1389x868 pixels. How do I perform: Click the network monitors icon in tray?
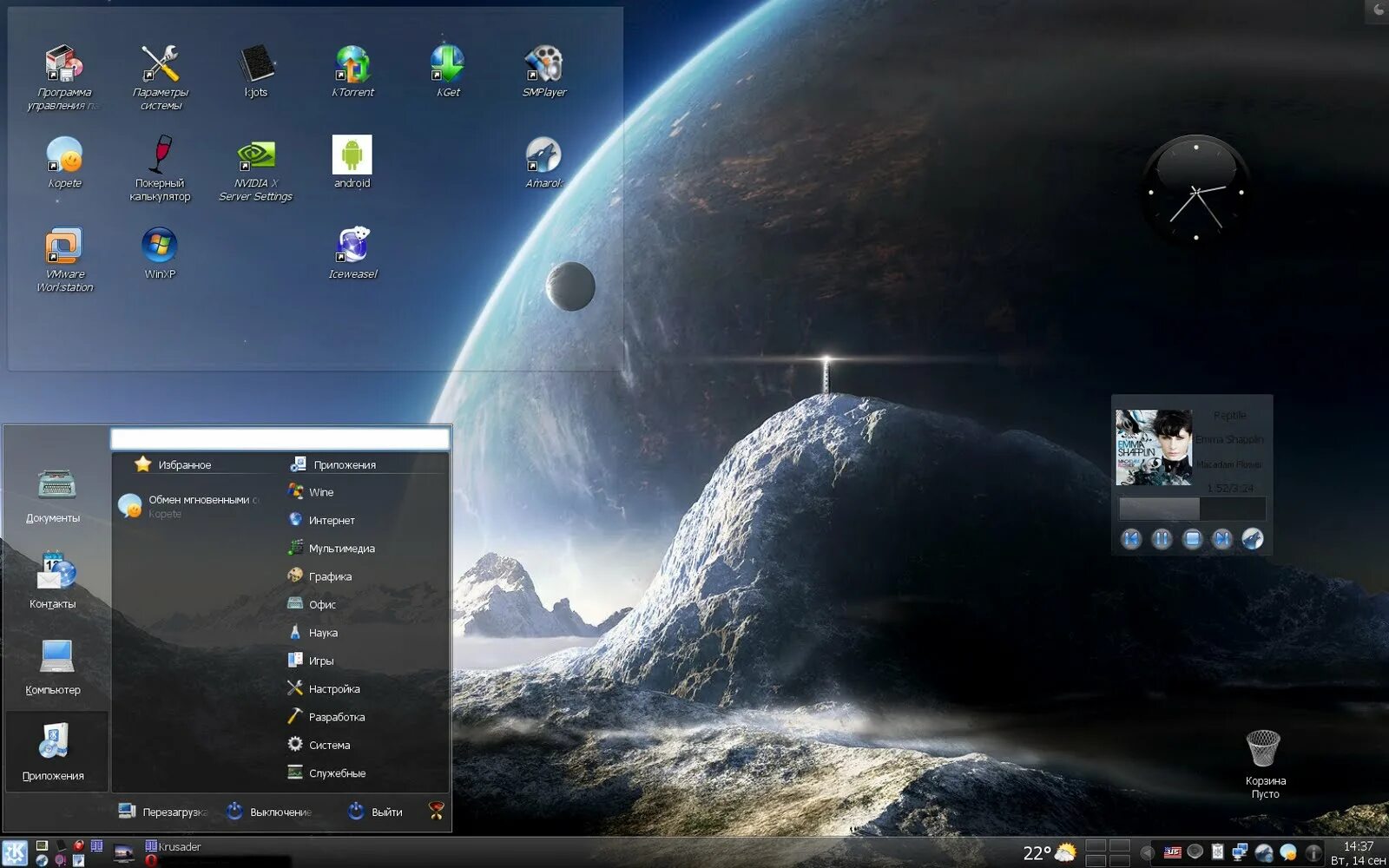pos(1241,852)
